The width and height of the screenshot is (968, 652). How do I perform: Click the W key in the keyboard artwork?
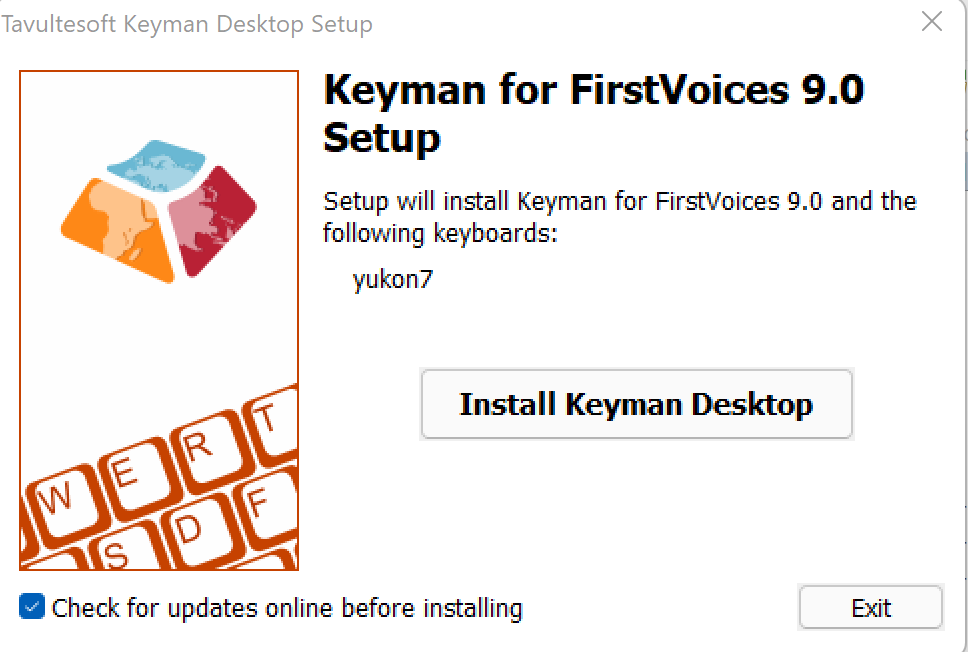tap(59, 501)
